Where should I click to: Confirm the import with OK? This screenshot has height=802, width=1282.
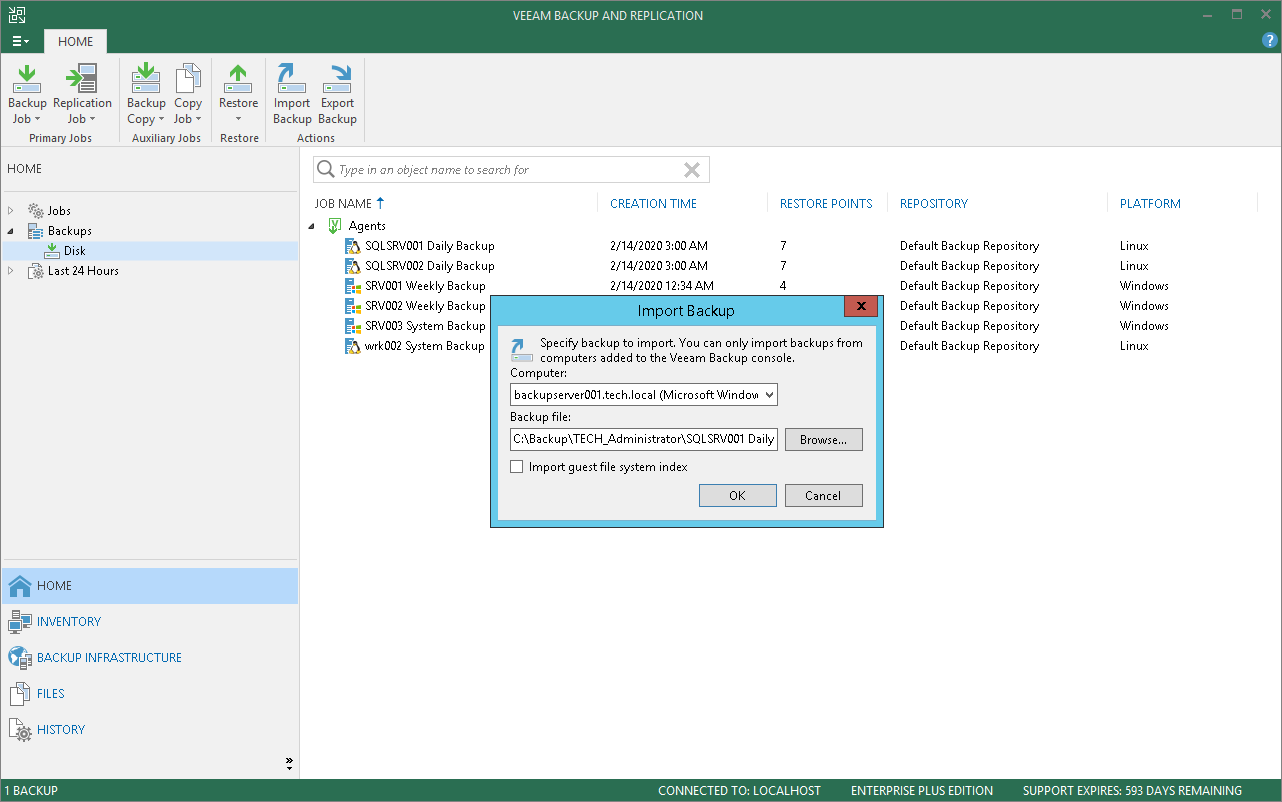coord(738,496)
